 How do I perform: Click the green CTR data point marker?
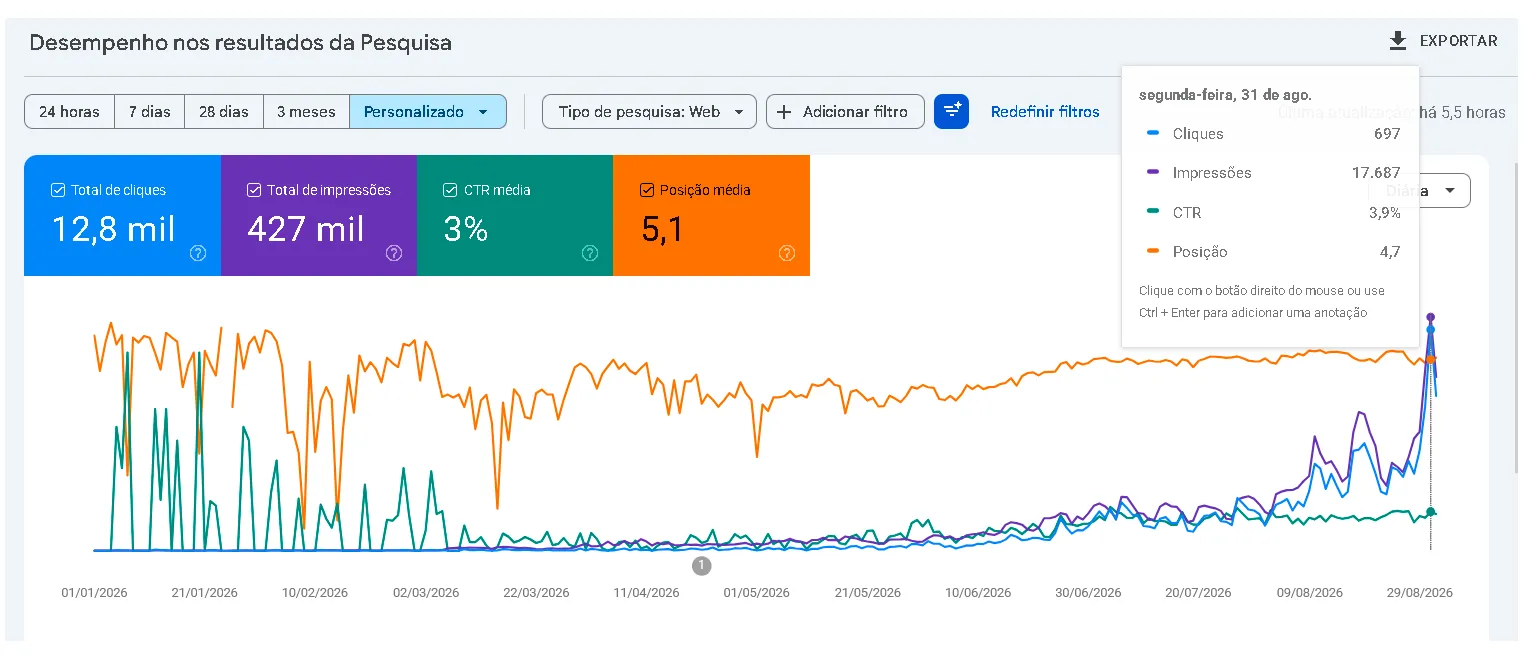click(x=1430, y=512)
